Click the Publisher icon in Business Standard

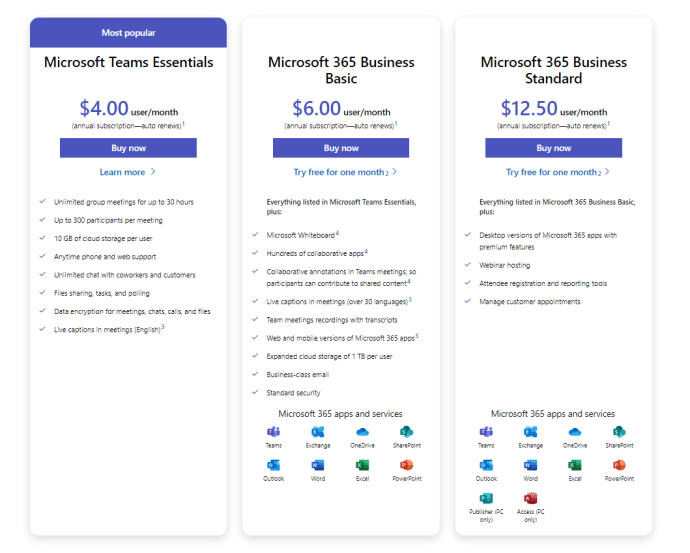pos(486,499)
